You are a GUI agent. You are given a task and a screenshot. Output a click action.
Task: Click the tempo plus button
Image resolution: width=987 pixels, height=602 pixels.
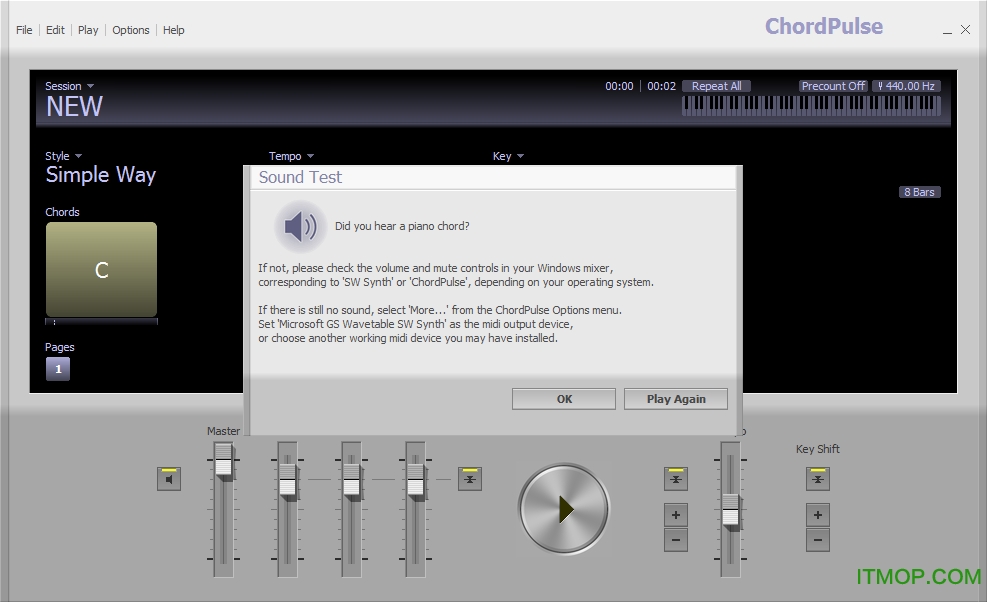[676, 515]
